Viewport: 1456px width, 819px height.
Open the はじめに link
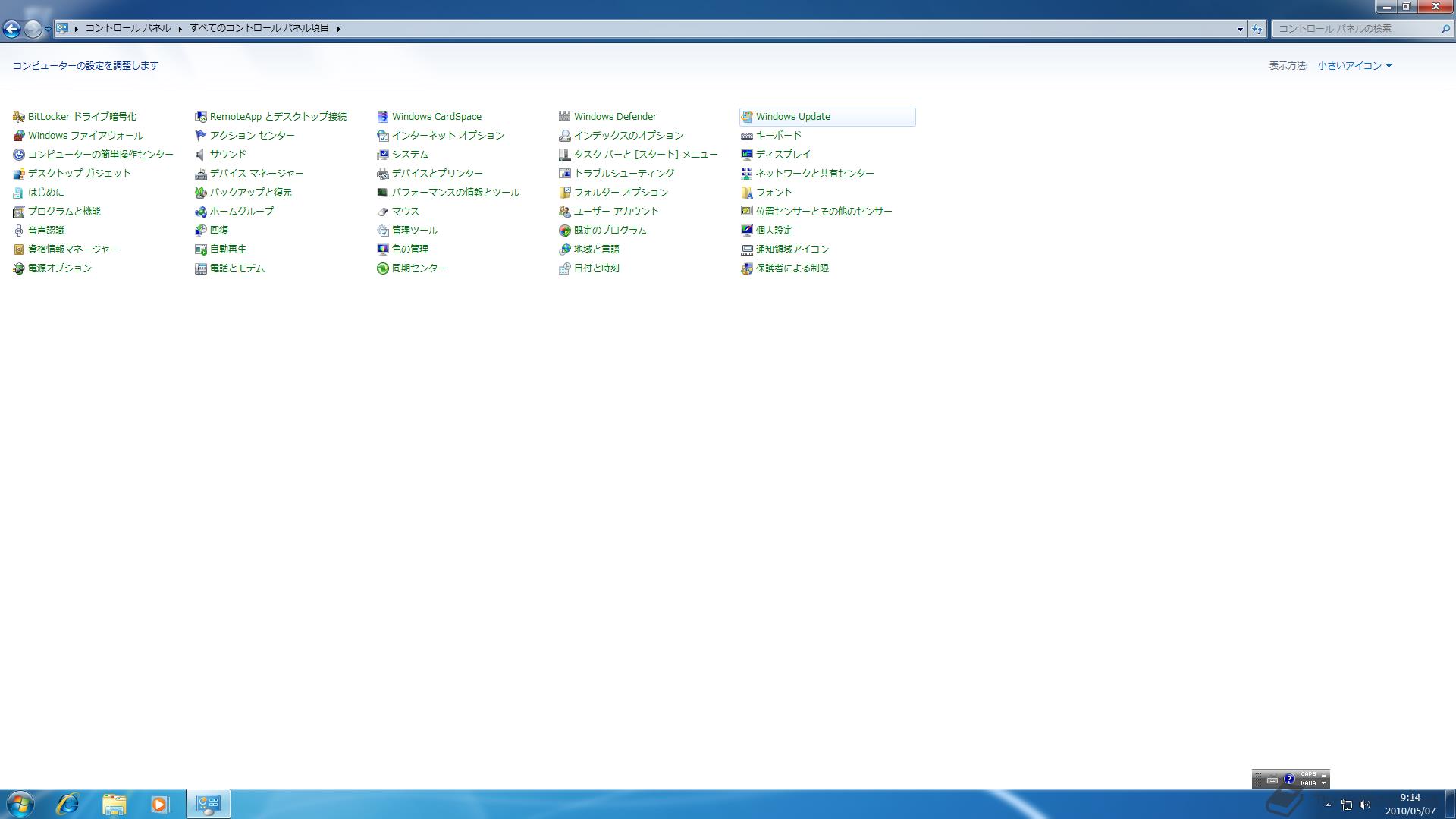click(x=46, y=193)
